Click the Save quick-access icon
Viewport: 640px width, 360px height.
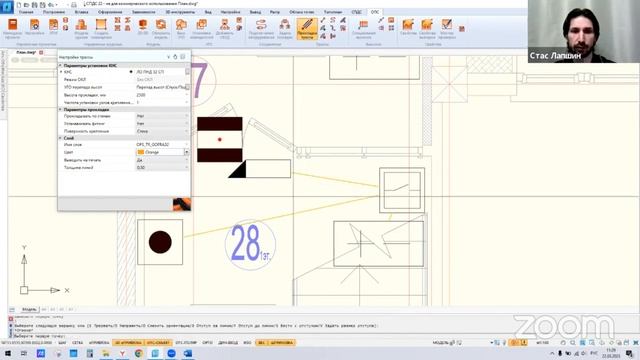34,4
